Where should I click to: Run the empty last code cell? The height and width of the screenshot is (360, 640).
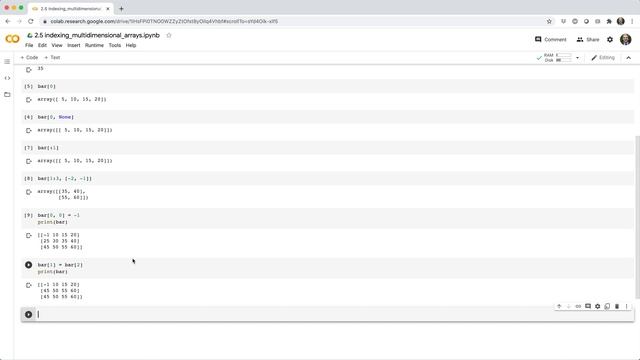point(29,314)
